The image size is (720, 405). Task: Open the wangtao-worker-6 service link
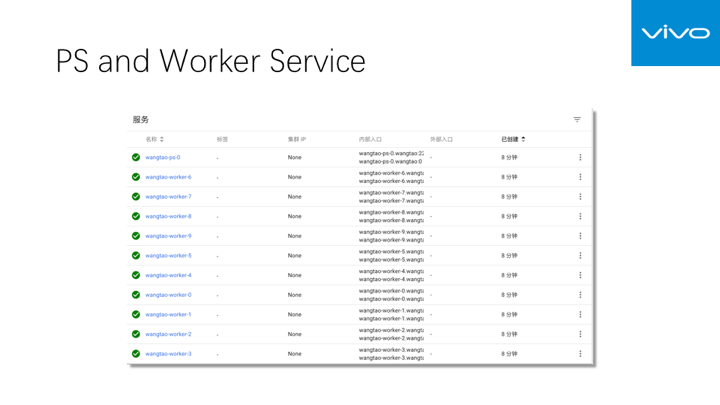pyautogui.click(x=168, y=177)
